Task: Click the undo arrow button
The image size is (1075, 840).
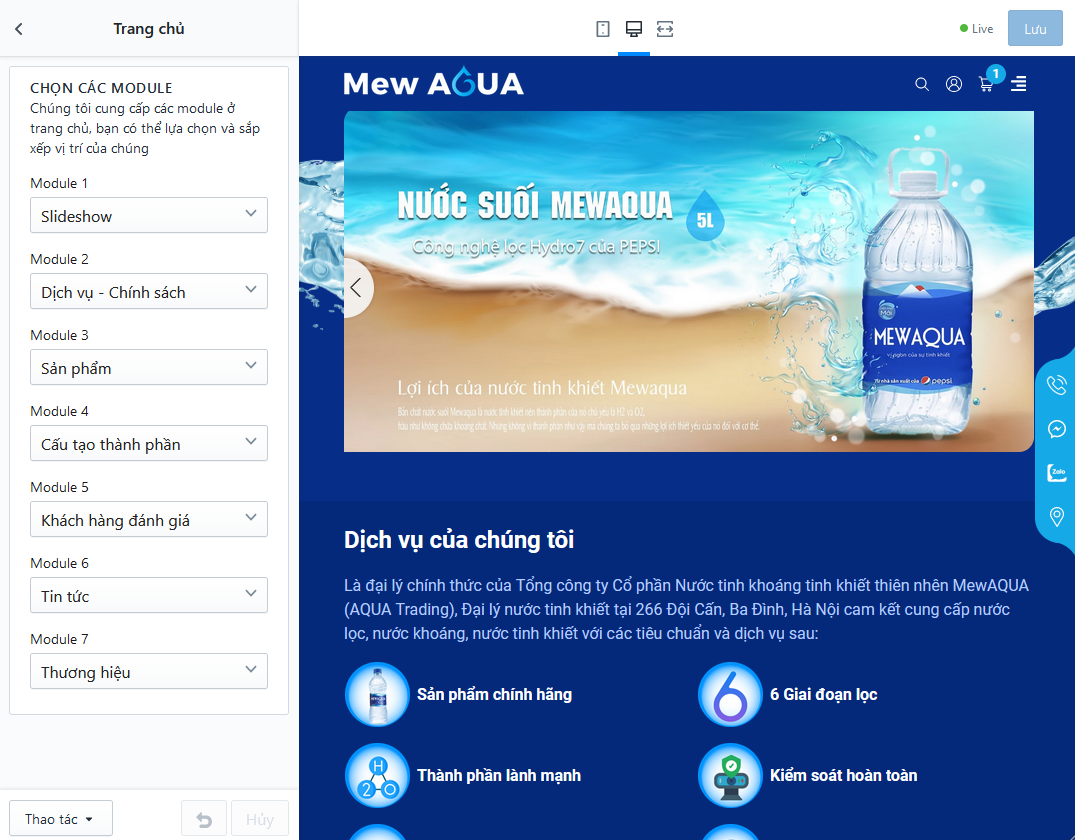Action: (204, 819)
